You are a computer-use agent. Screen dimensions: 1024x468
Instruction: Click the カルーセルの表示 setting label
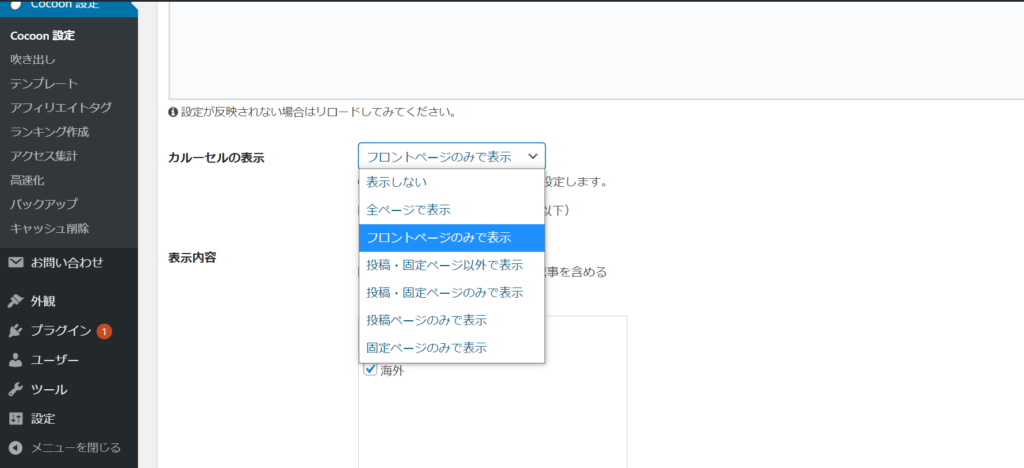pos(216,157)
